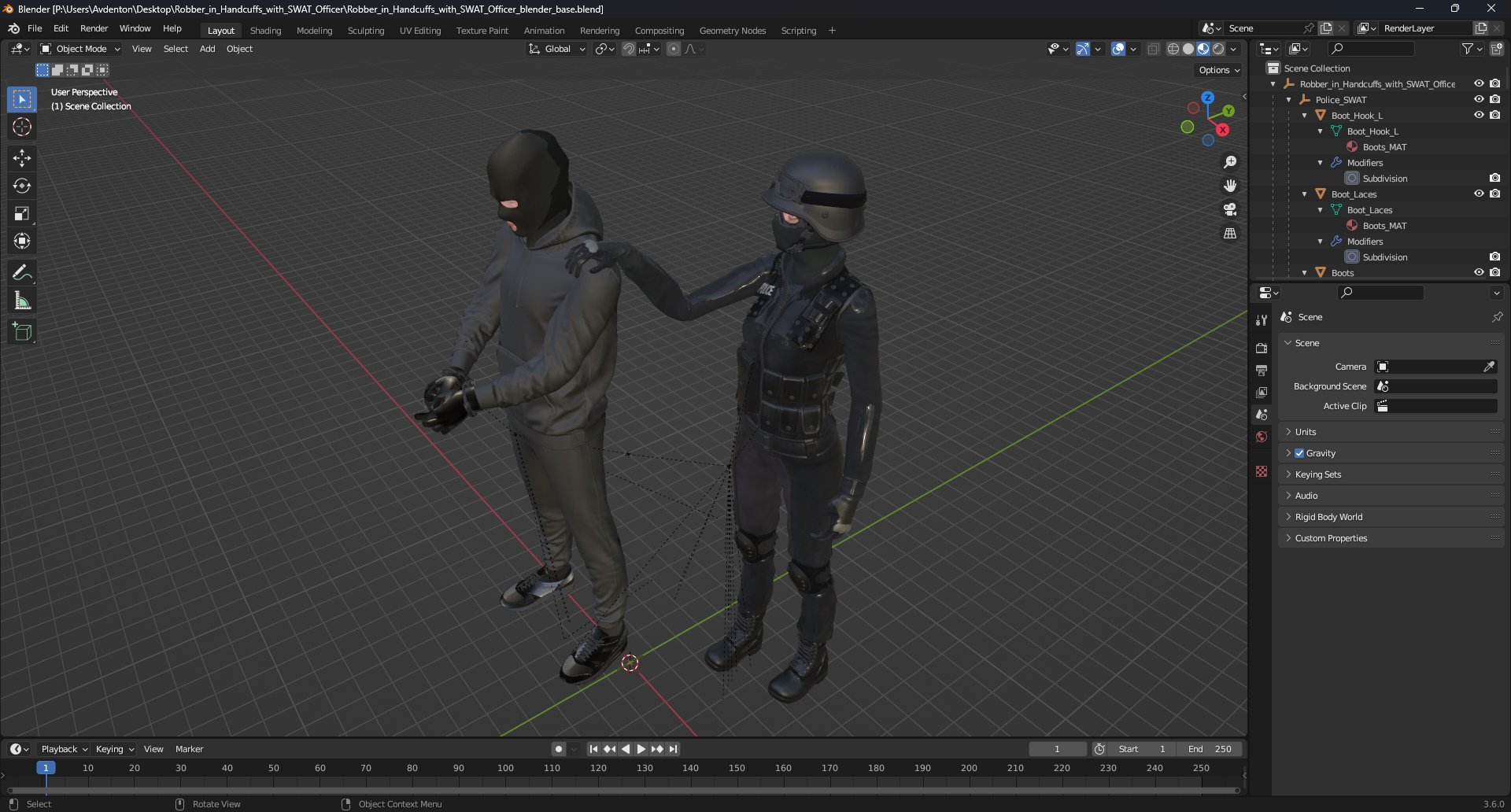Click the viewport Select menu

click(175, 49)
